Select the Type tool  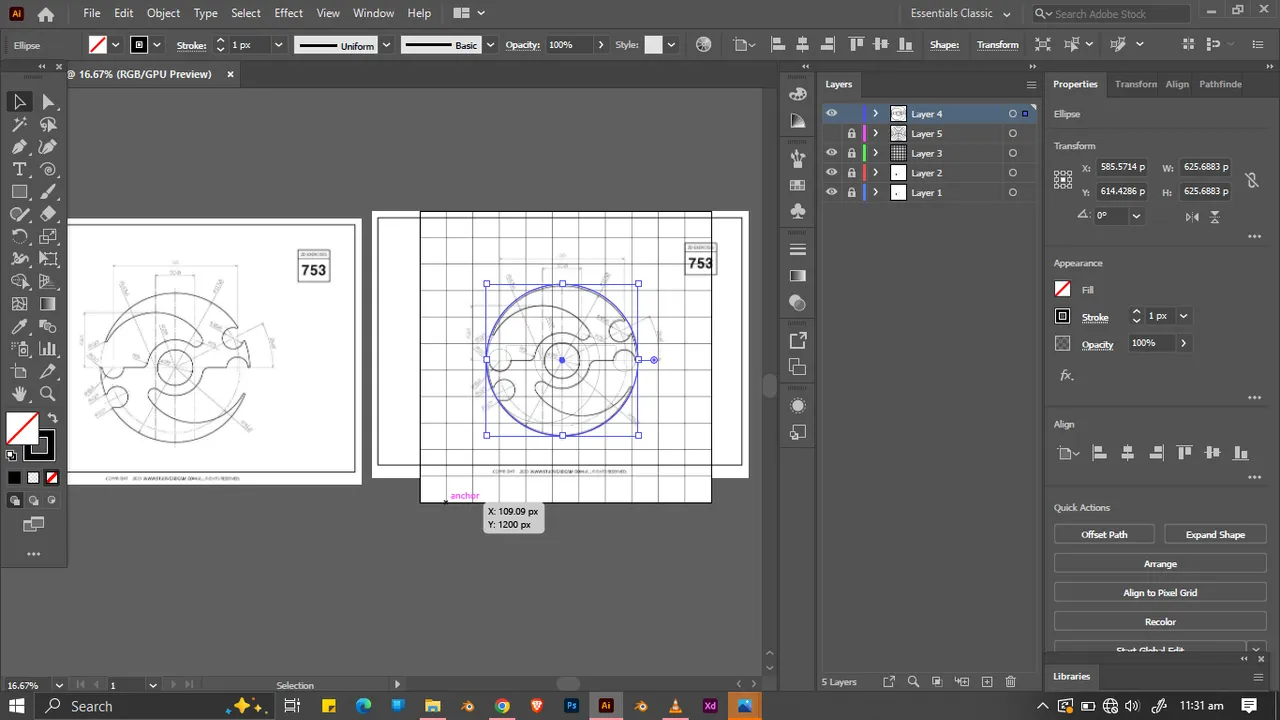[x=19, y=169]
